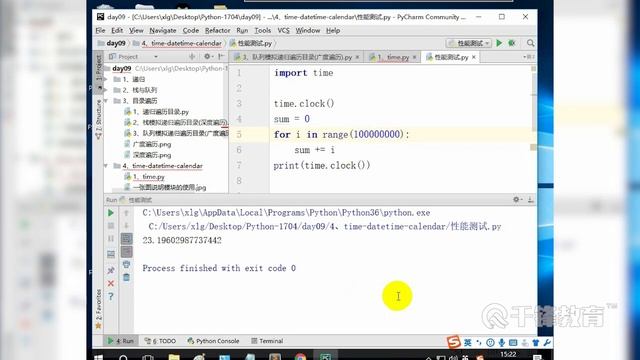Viewport: 640px width, 360px height.
Task: Select 1、递归遍历目录.py in project tree
Action: [160, 111]
